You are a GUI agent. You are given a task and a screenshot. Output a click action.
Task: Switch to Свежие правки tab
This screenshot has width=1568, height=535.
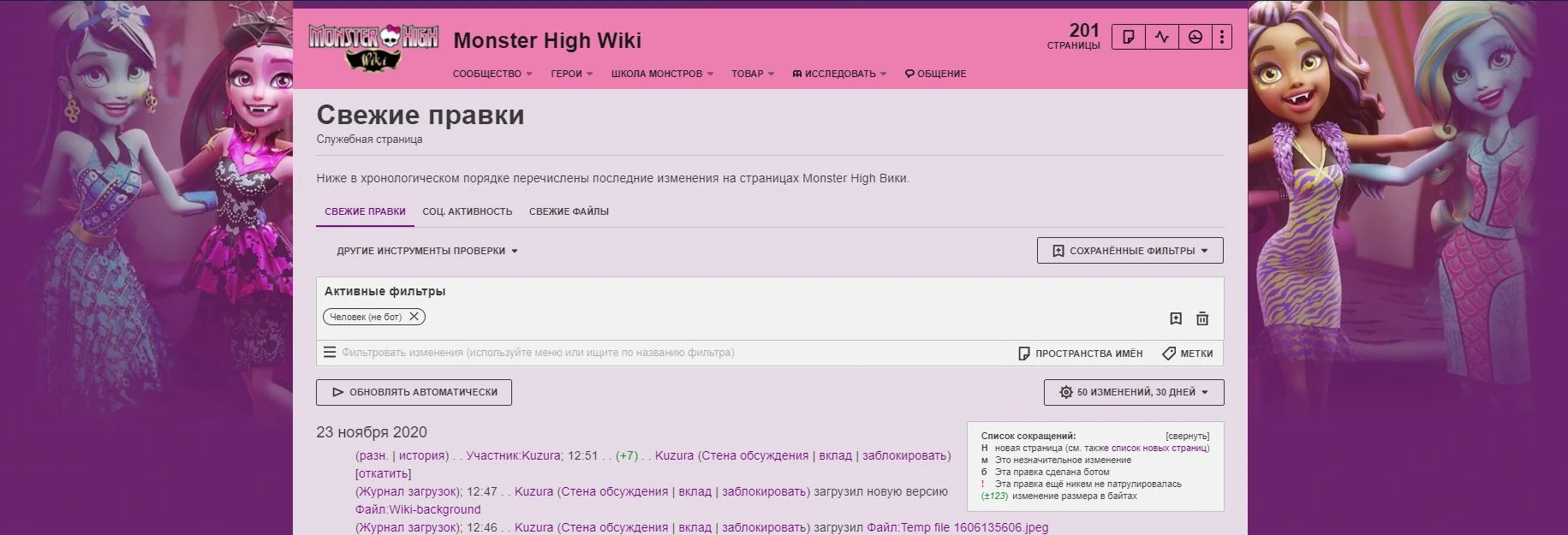tap(365, 211)
